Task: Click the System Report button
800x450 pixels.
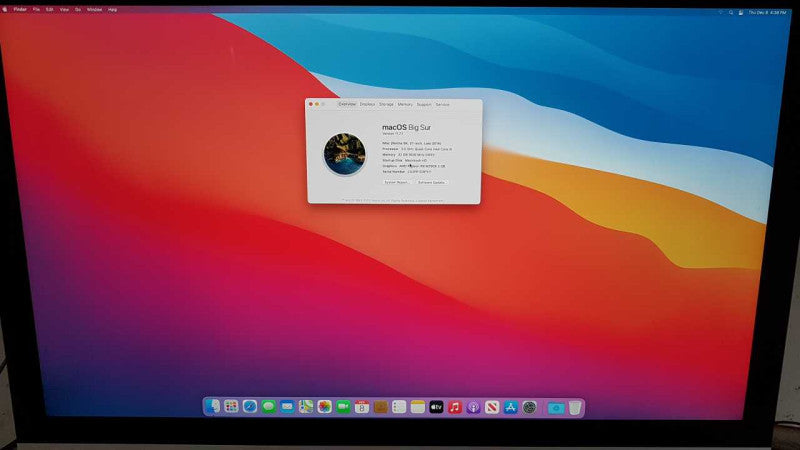Action: point(396,182)
